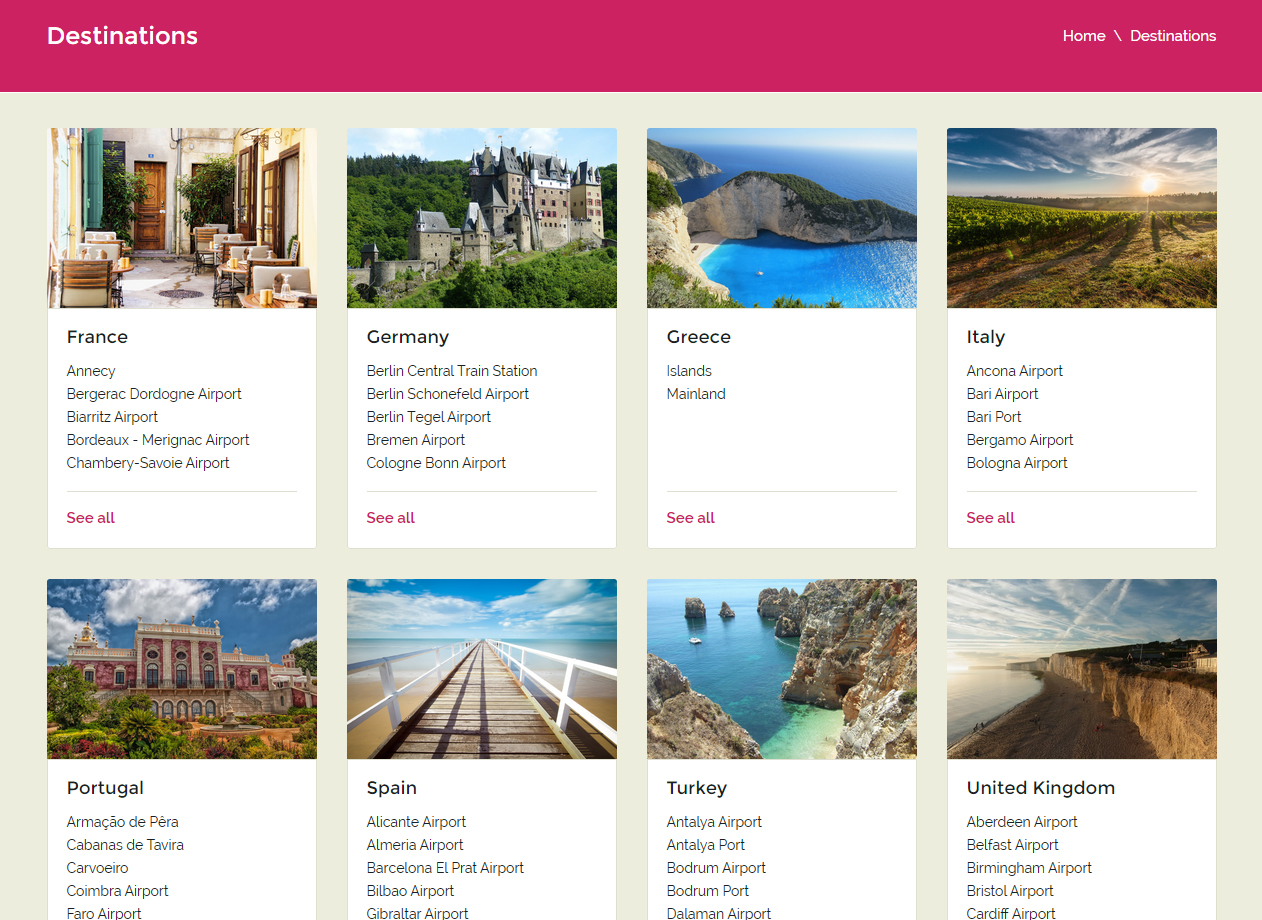Select Barcelona El Prat Airport

pos(445,868)
